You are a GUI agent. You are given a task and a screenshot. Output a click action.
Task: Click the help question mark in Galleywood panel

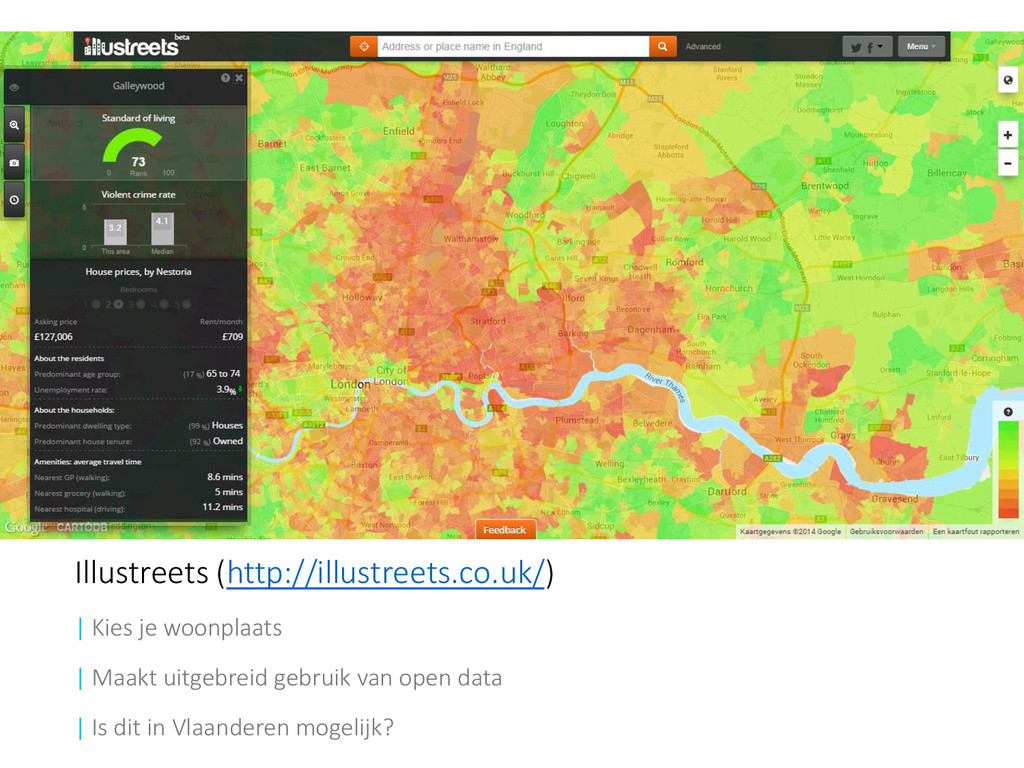225,78
